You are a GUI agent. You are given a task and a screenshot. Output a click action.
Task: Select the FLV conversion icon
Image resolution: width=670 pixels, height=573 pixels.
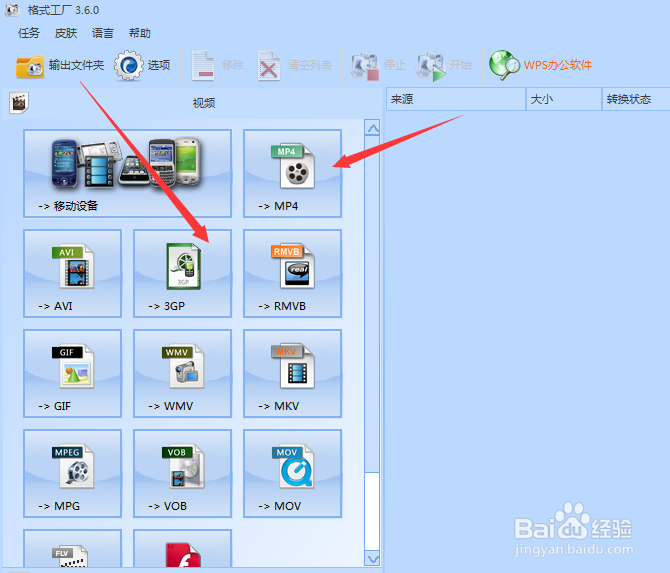click(73, 549)
